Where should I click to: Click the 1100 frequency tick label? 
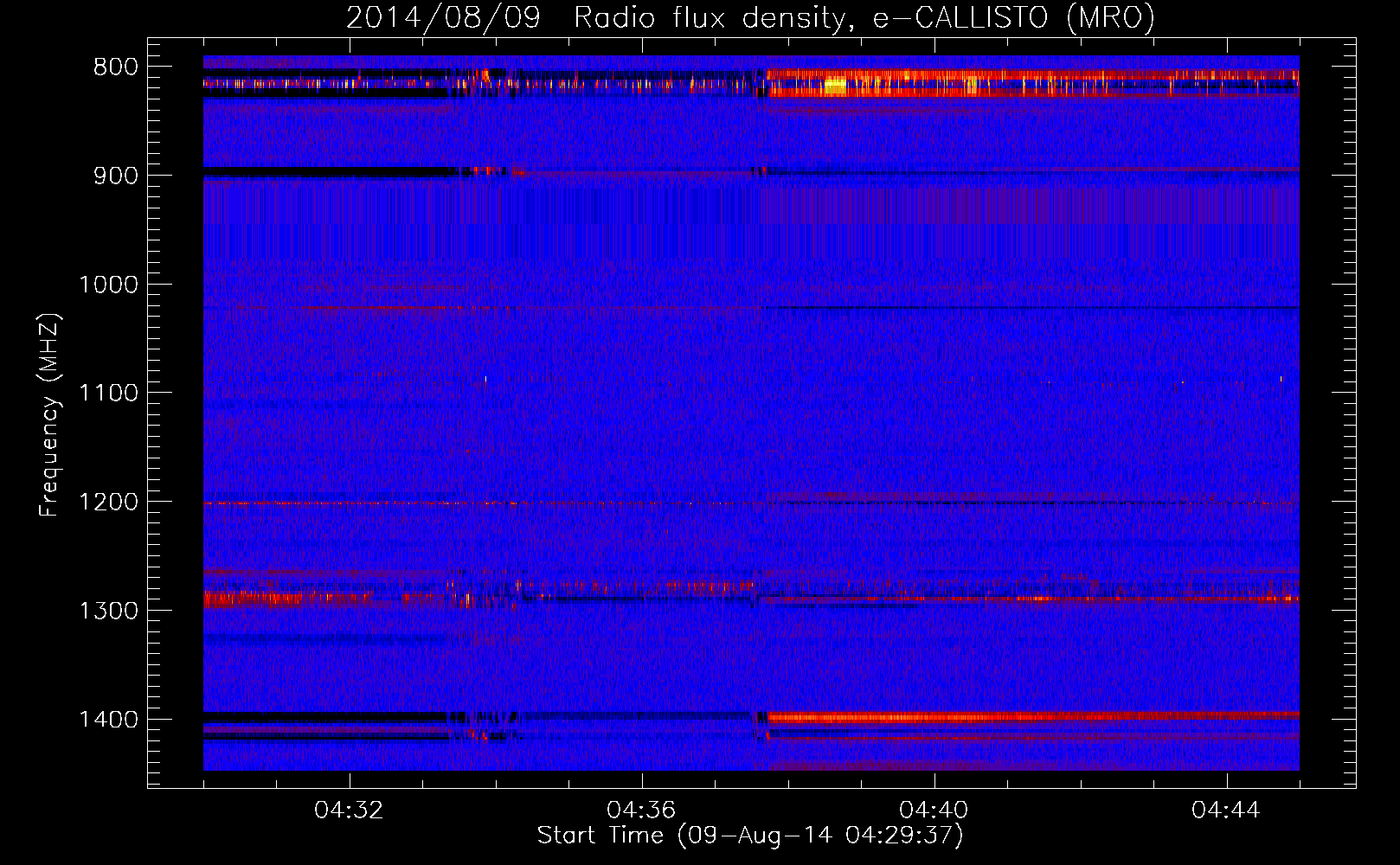108,394
